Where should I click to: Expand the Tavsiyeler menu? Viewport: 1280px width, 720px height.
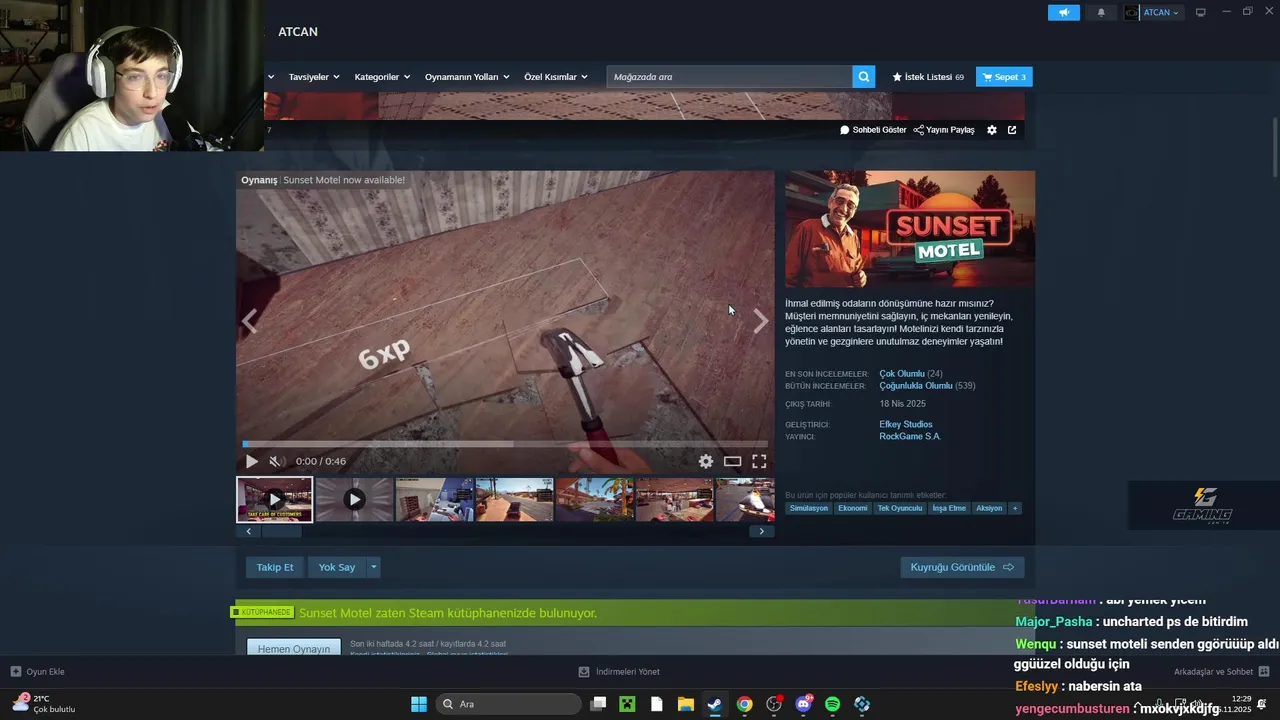point(314,77)
